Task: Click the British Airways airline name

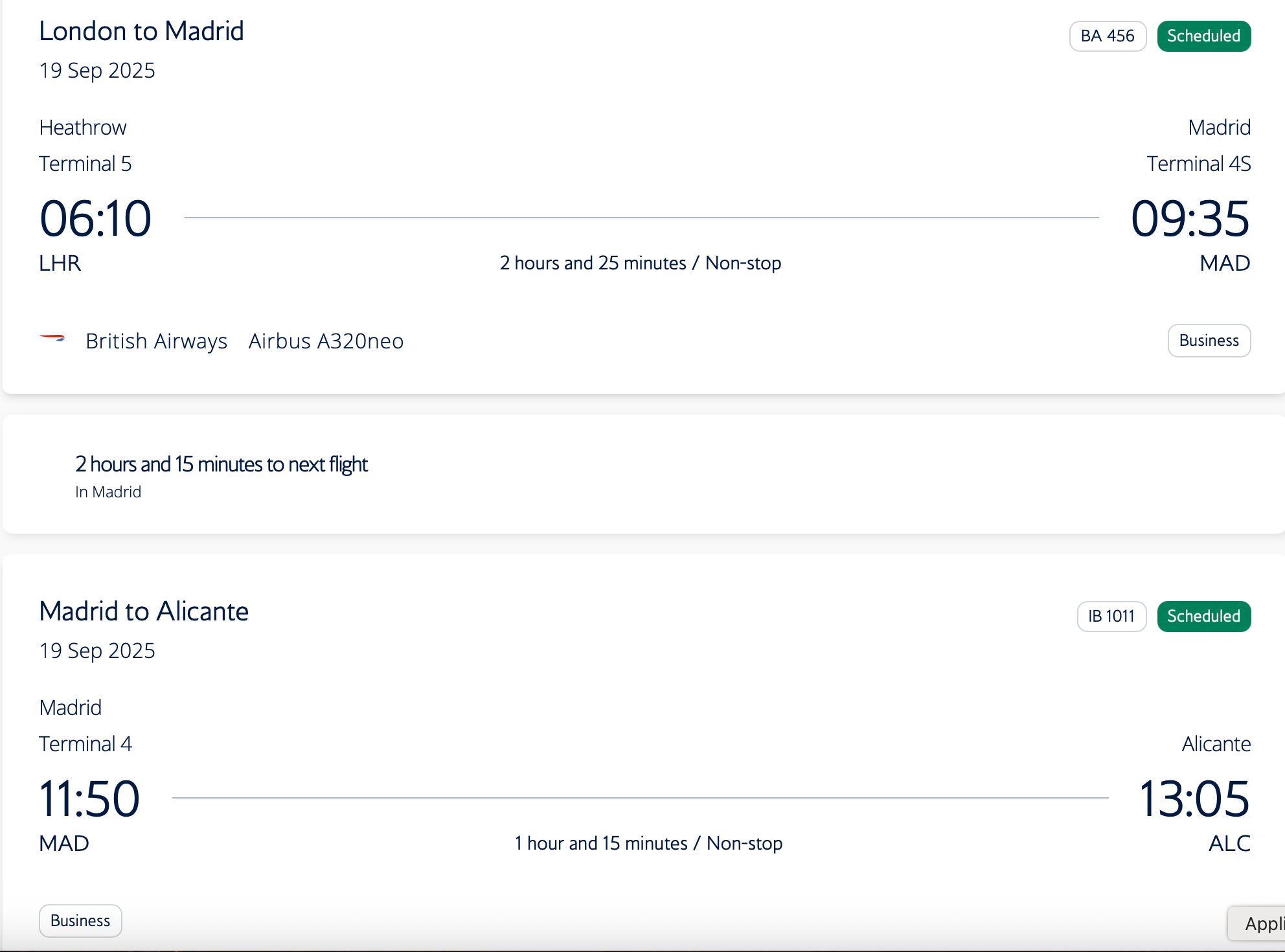Action: (156, 341)
